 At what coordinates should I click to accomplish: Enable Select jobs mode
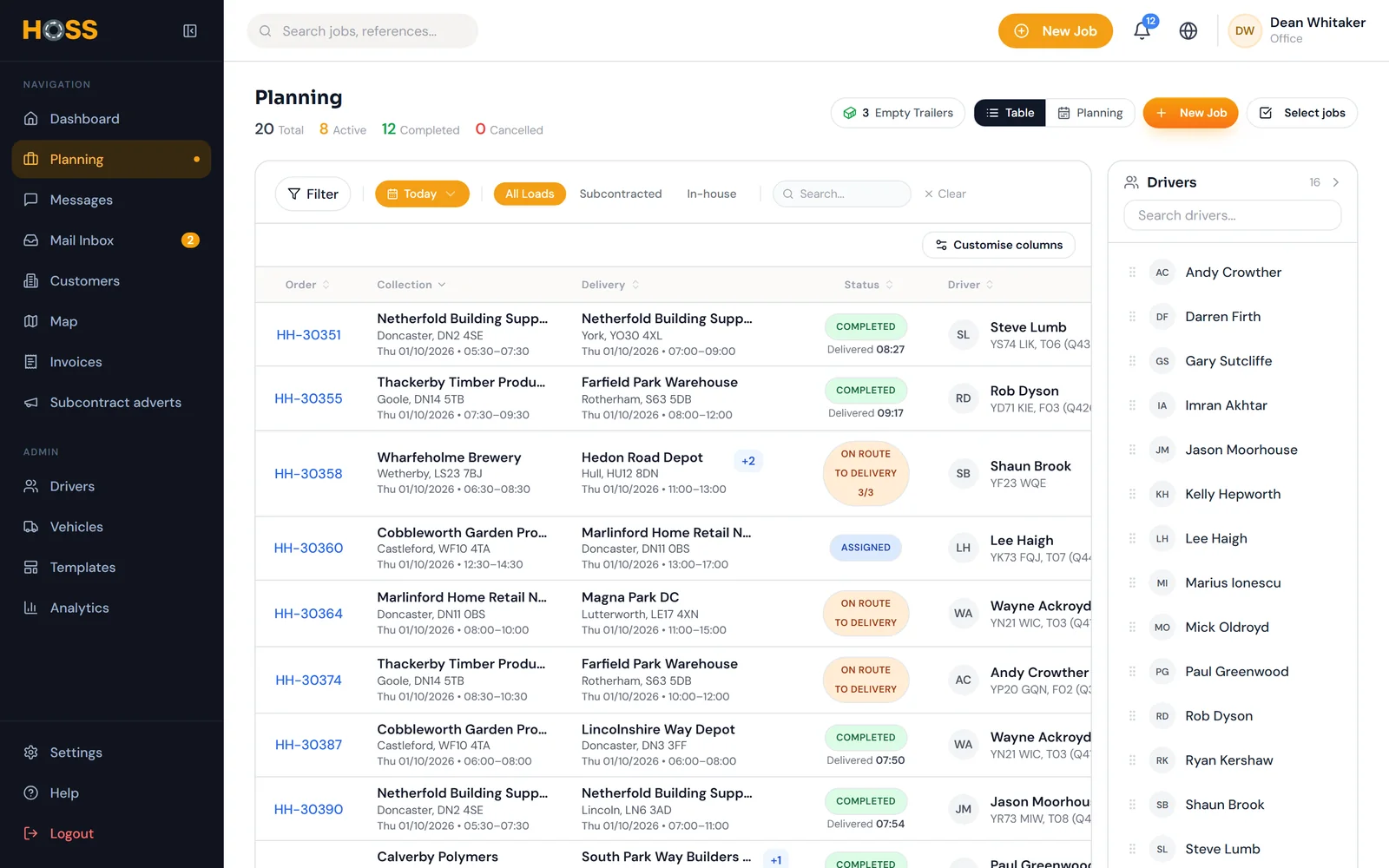pyautogui.click(x=1302, y=113)
